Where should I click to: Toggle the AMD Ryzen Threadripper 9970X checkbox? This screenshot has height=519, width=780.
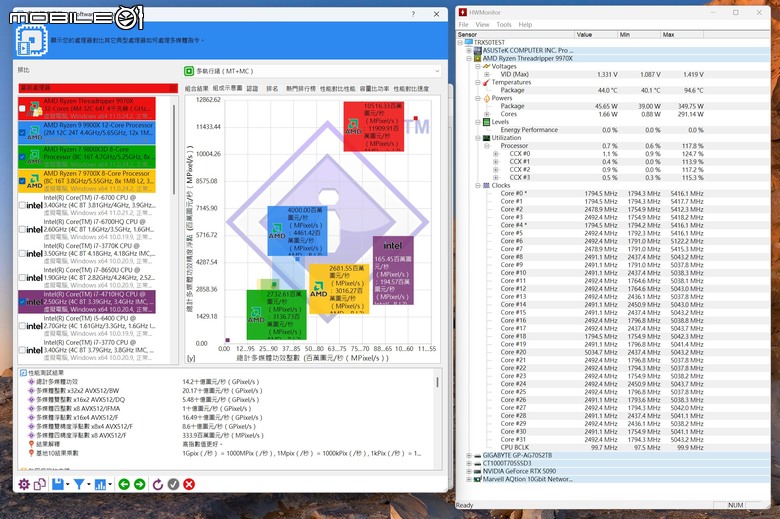[x=22, y=108]
